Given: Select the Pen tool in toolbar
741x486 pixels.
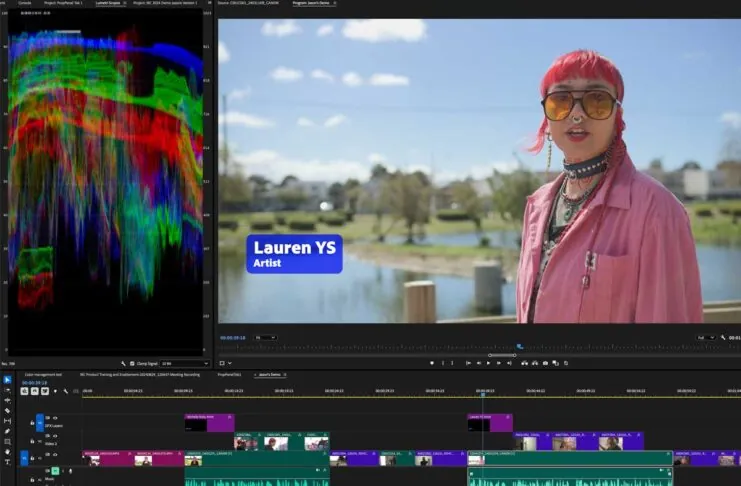Looking at the screenshot, I should 7,431.
